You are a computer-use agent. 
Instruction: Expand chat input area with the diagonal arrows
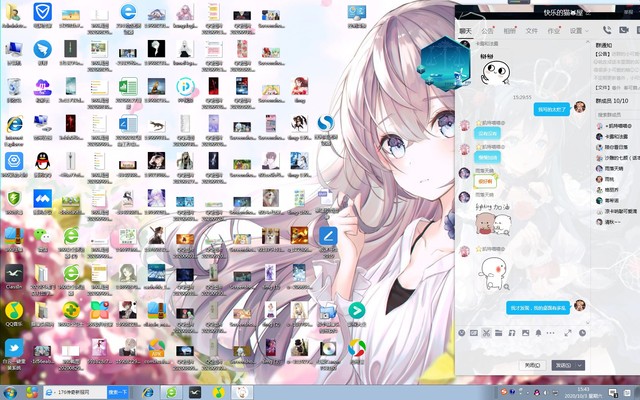568,332
